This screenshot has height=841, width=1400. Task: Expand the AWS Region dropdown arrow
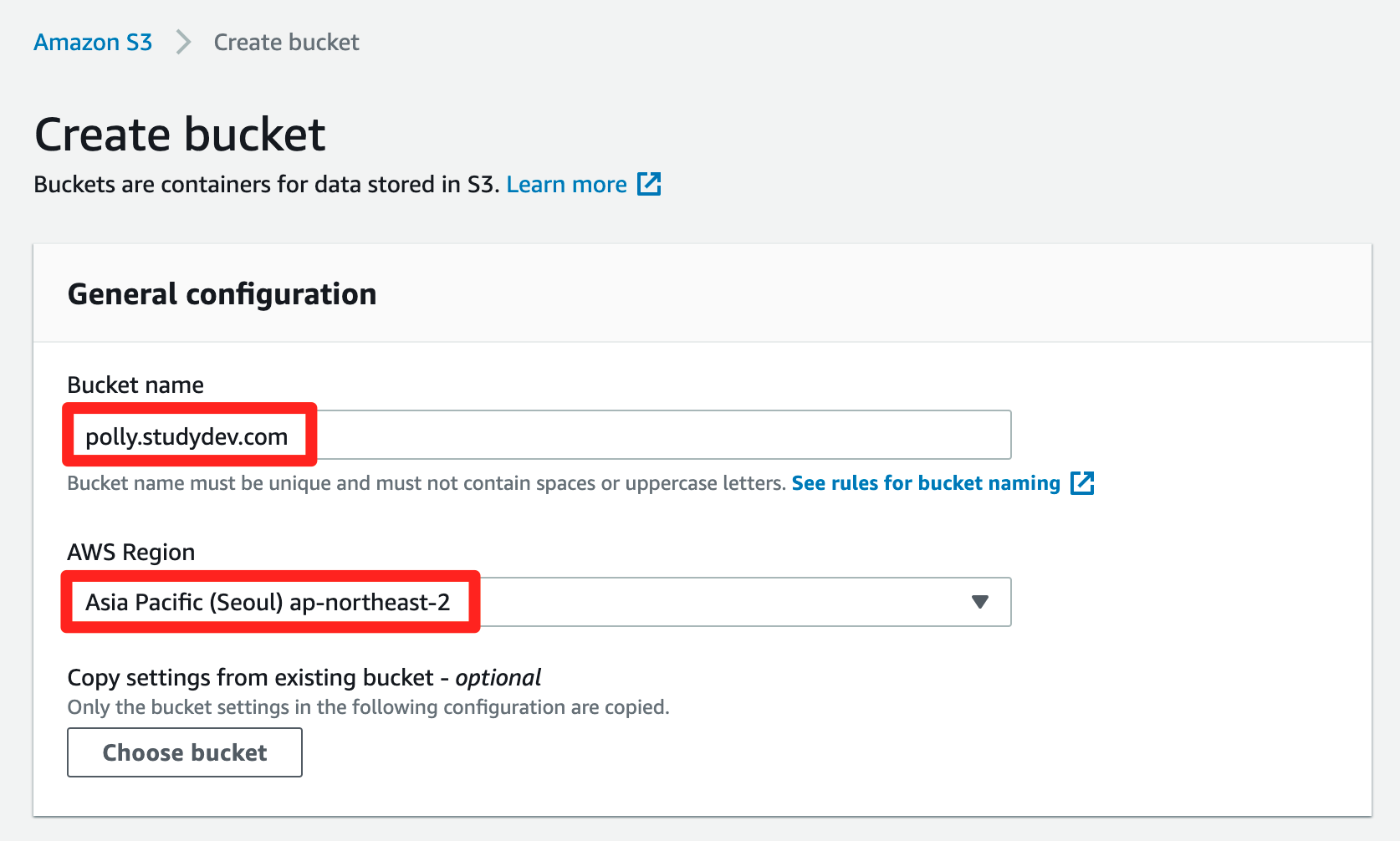[980, 602]
